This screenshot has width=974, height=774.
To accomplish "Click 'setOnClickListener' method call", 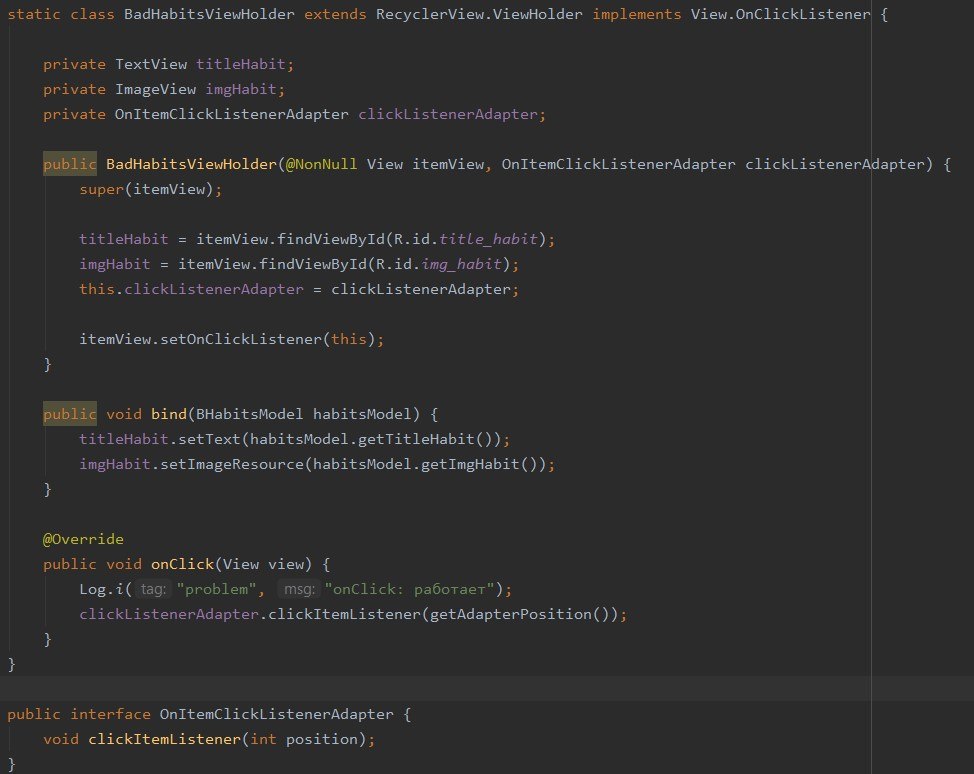I will click(241, 339).
